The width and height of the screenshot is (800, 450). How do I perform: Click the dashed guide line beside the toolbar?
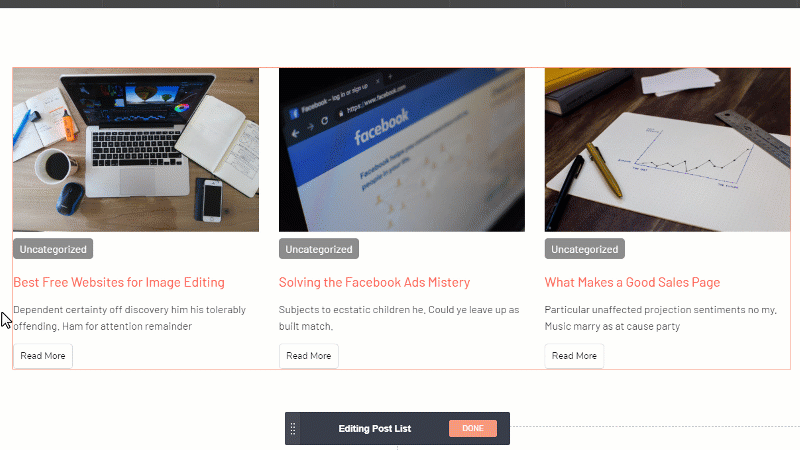pos(650,427)
